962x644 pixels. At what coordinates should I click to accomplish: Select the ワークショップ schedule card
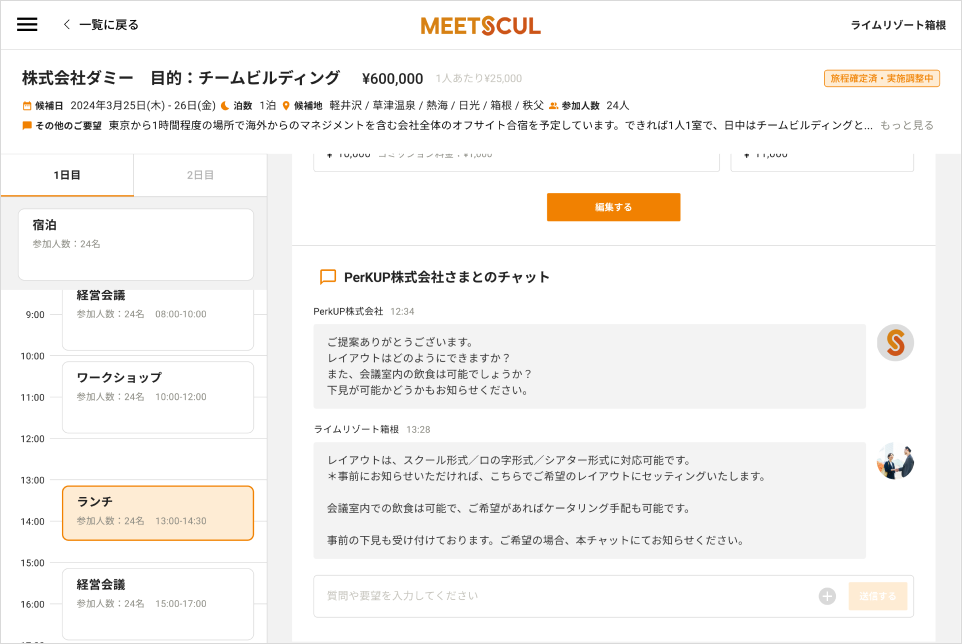click(158, 397)
